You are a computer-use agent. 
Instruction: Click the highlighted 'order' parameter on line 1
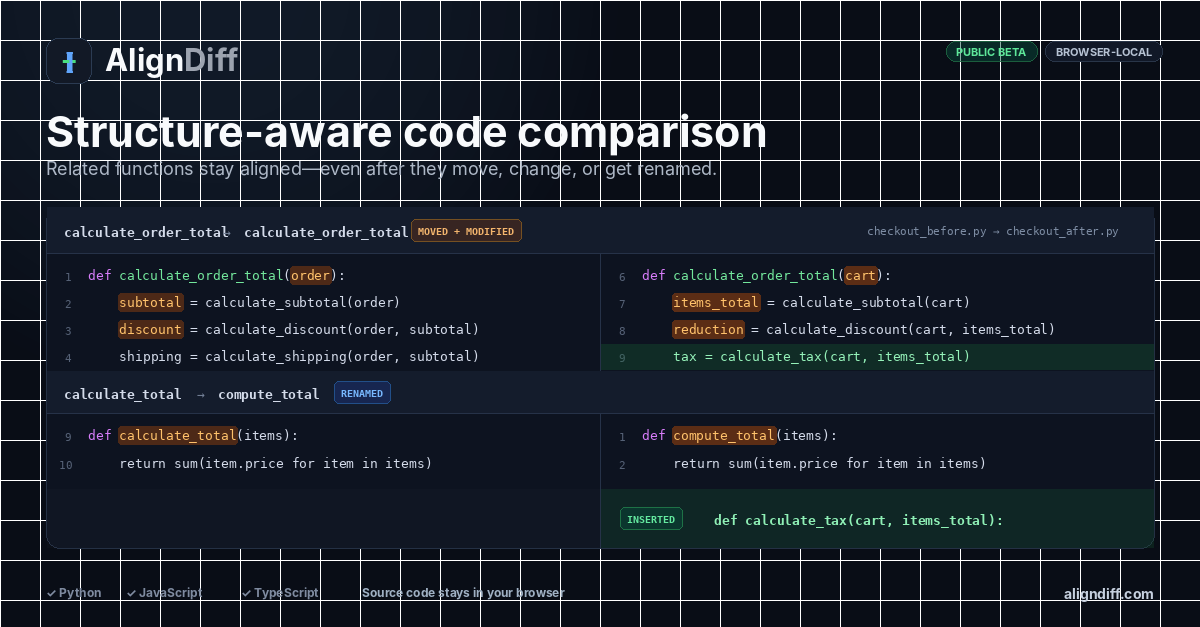(310, 275)
